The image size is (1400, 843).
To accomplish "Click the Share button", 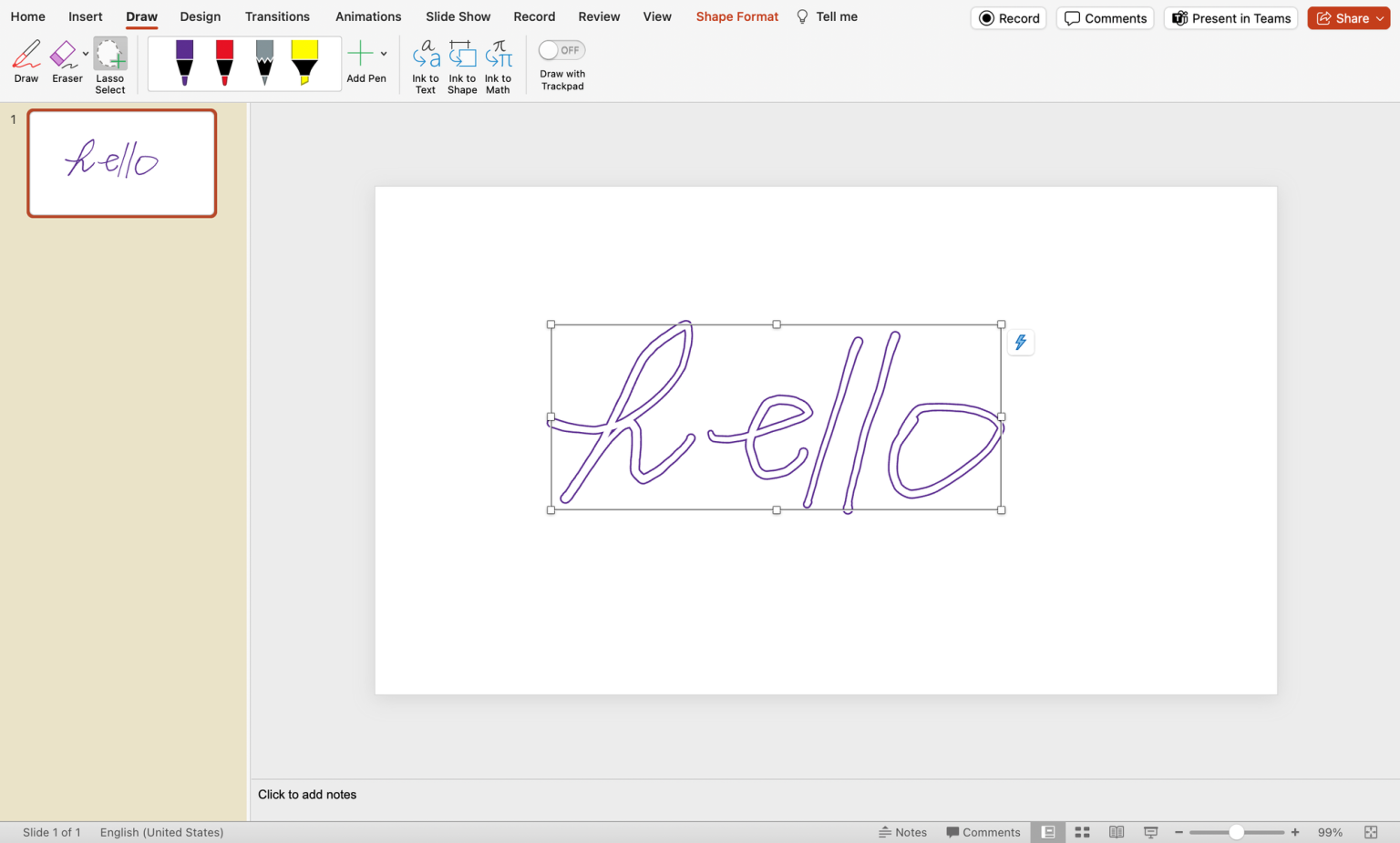I will [1349, 18].
